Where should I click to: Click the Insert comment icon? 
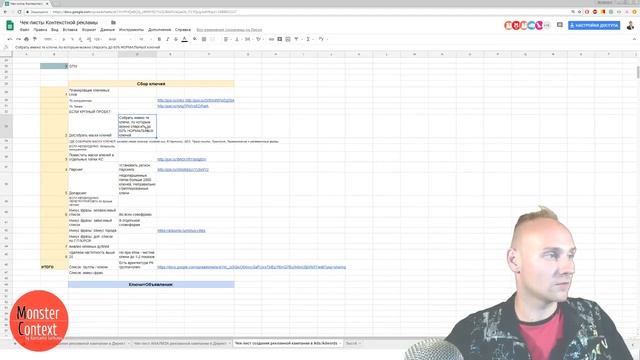coord(280,39)
